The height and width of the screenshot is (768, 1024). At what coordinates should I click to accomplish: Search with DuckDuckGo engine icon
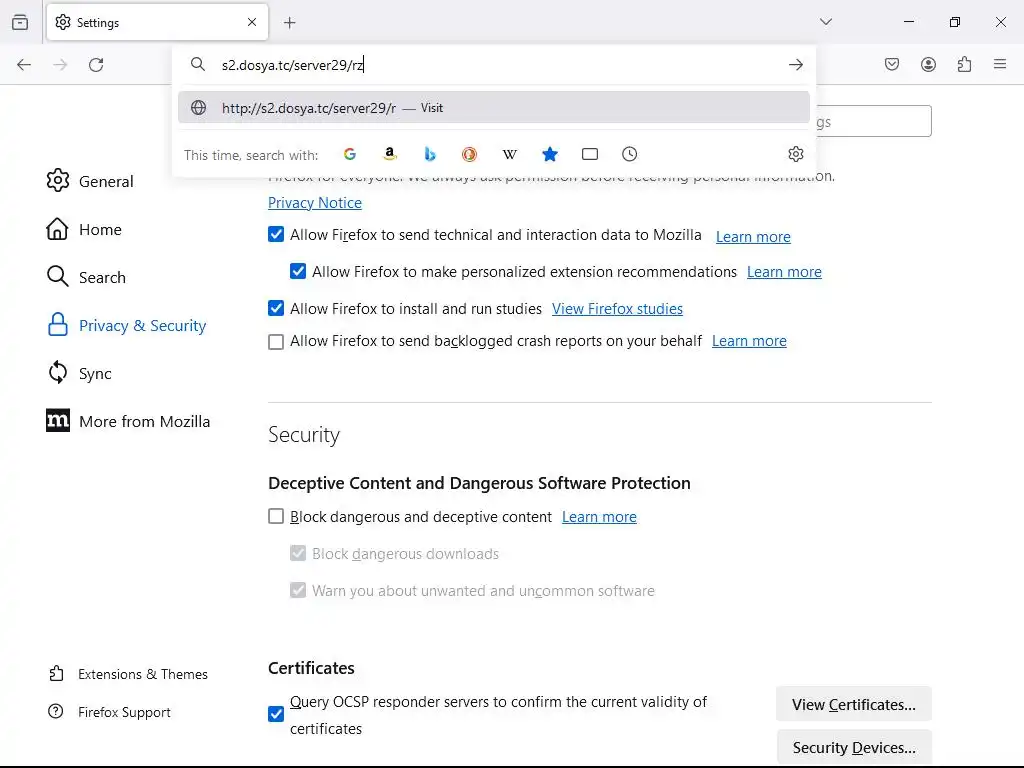click(470, 154)
